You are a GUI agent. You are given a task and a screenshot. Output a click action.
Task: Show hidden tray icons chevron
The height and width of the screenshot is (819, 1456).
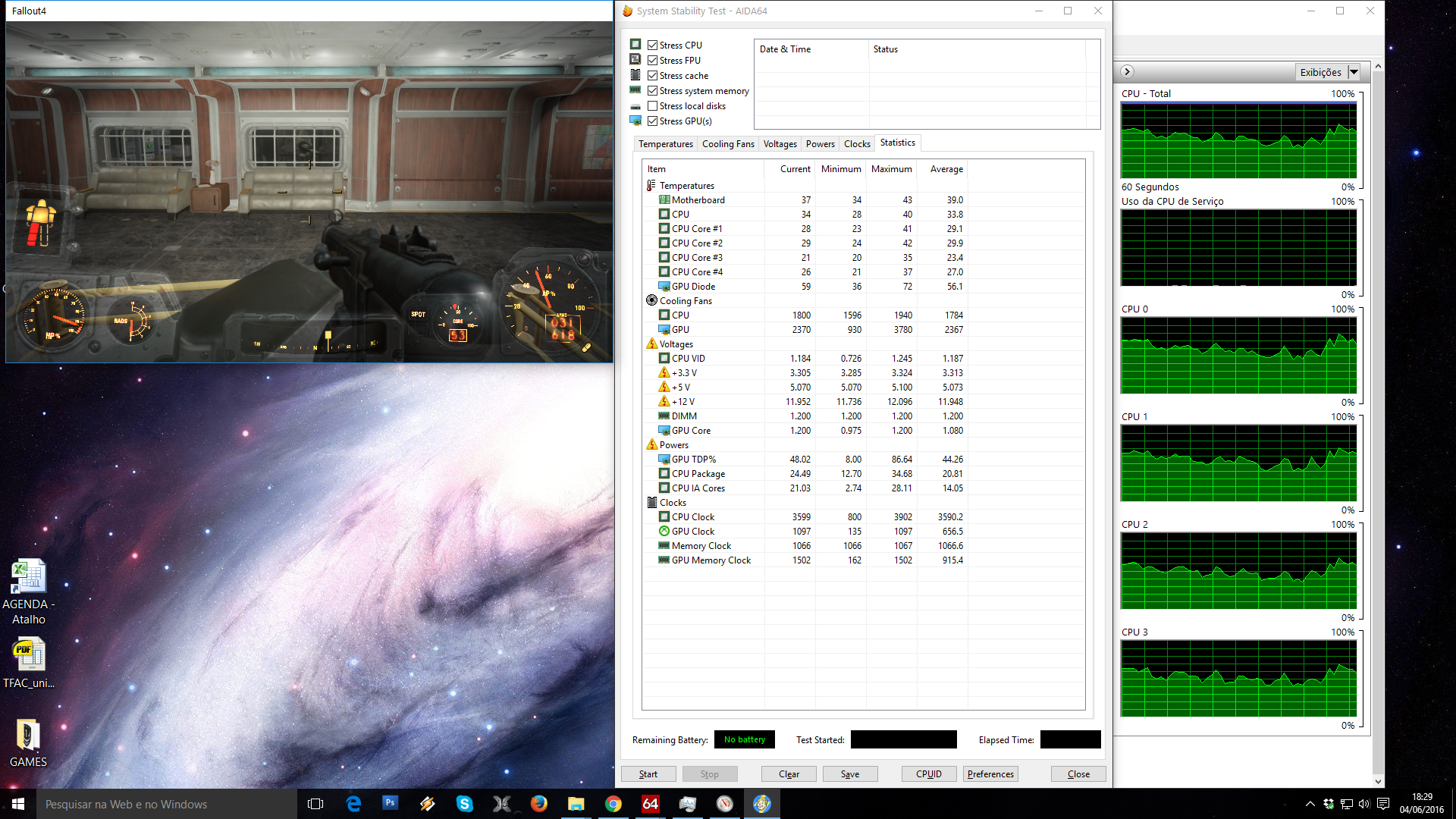(x=1310, y=804)
